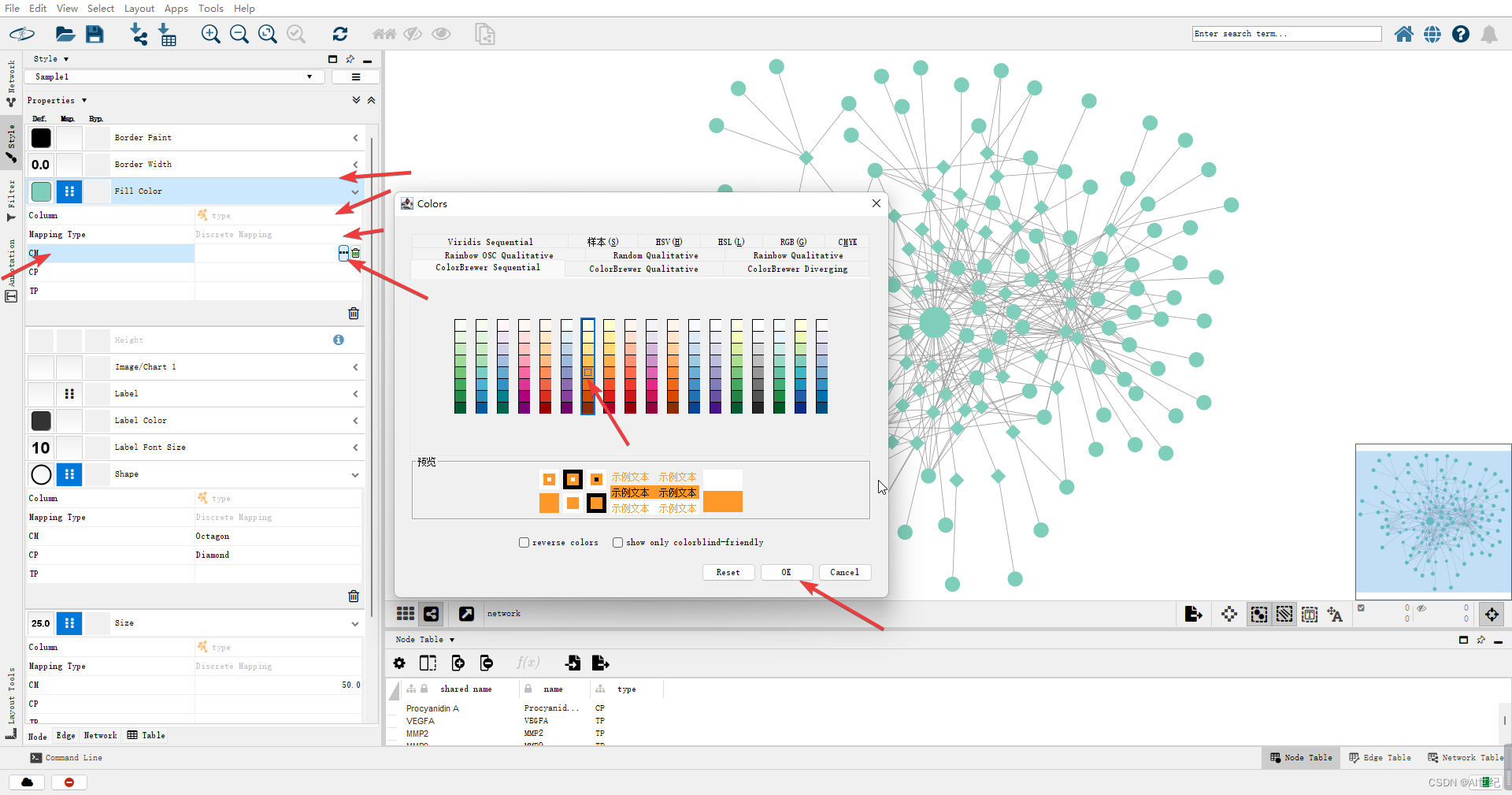
Task: Open the help question mark icon
Action: tap(1461, 34)
